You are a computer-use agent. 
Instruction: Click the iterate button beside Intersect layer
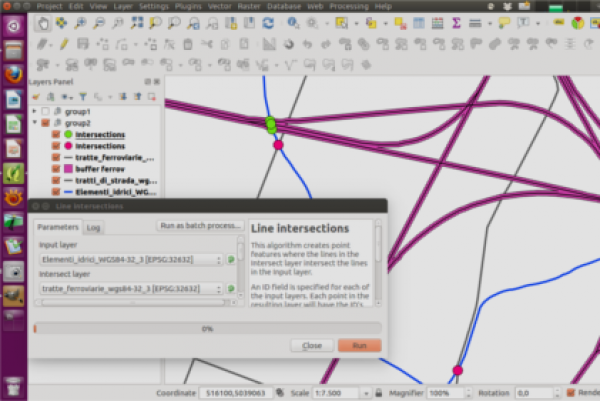[x=231, y=288]
